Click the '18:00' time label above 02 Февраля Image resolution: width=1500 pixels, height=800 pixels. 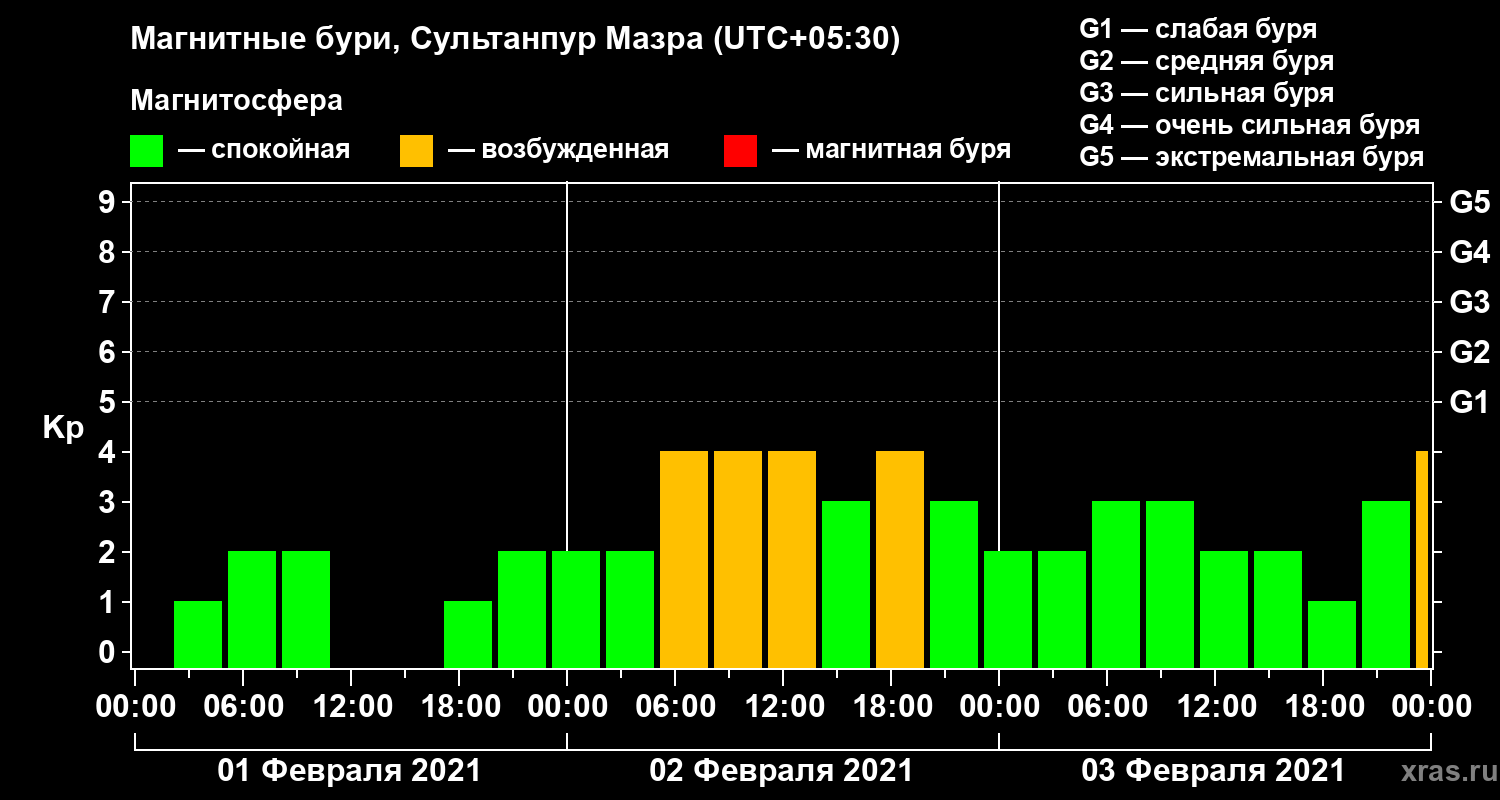891,706
